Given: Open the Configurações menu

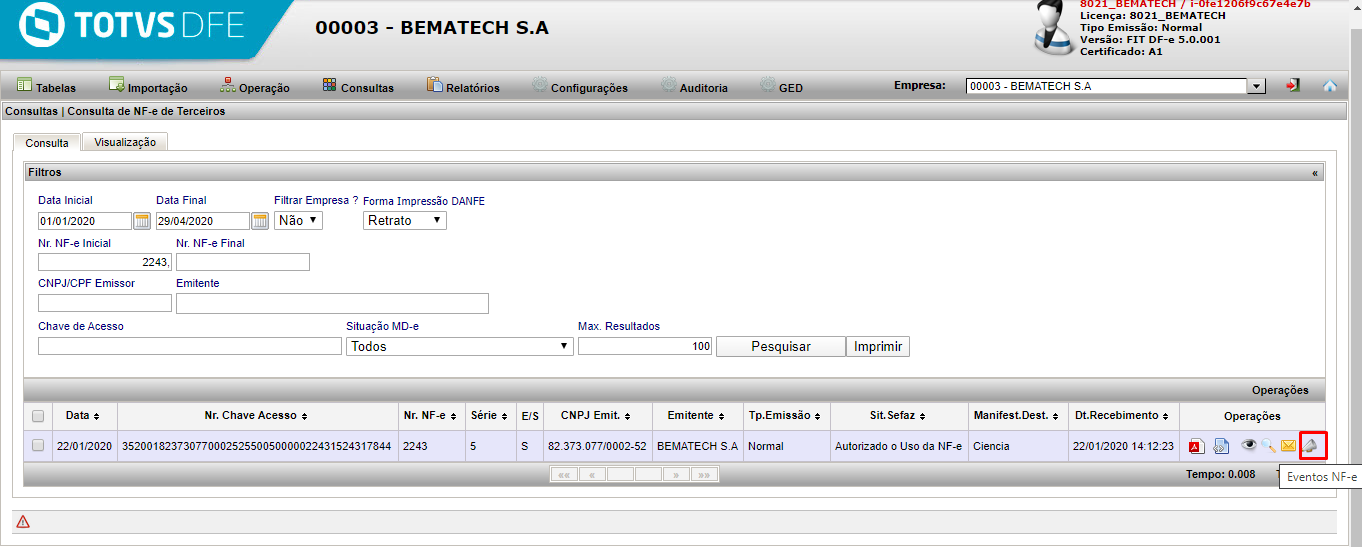Looking at the screenshot, I should 580,87.
